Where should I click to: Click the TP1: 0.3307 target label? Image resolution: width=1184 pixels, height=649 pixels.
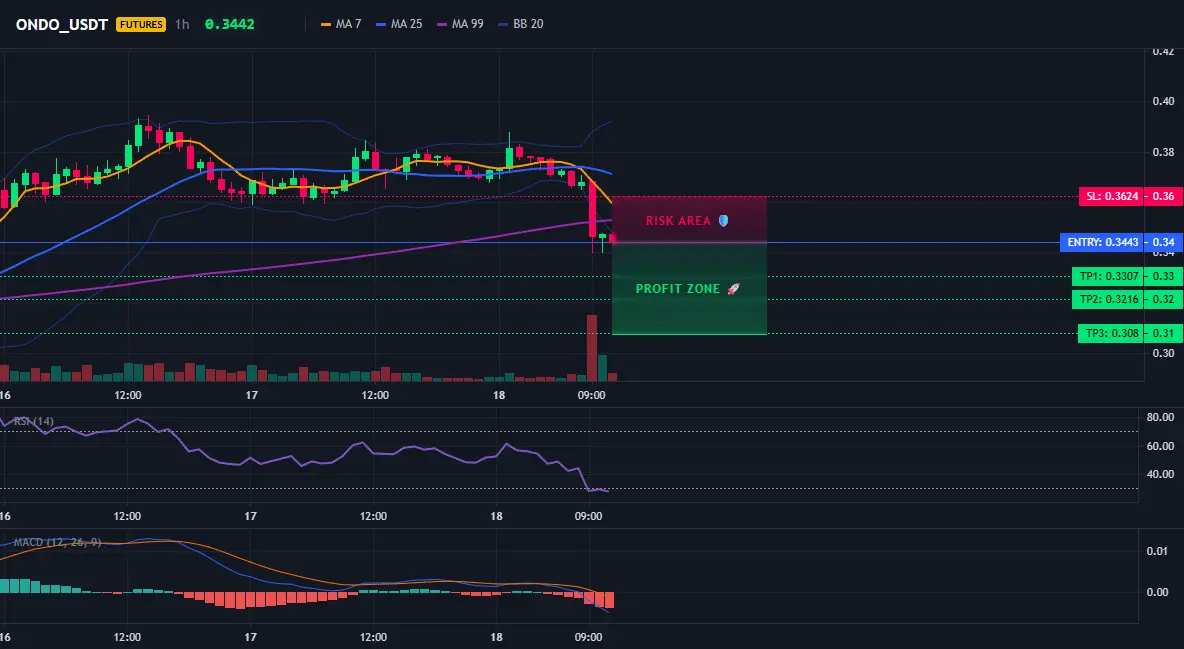click(1108, 277)
